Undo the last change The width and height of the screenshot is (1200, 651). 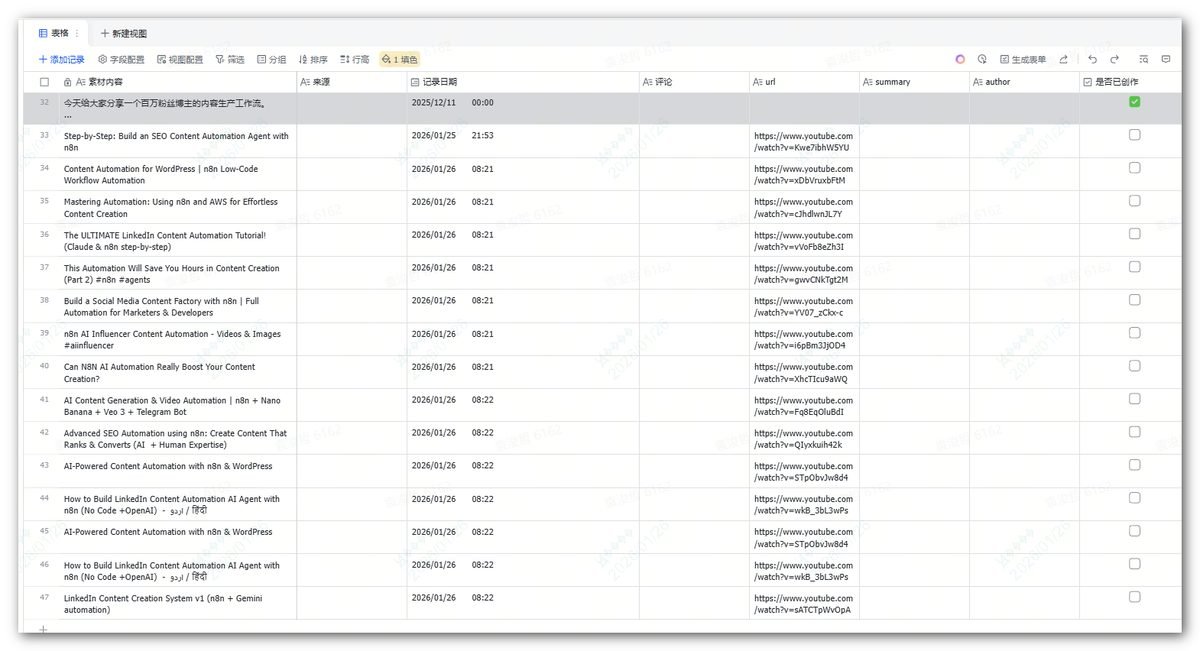click(1093, 59)
